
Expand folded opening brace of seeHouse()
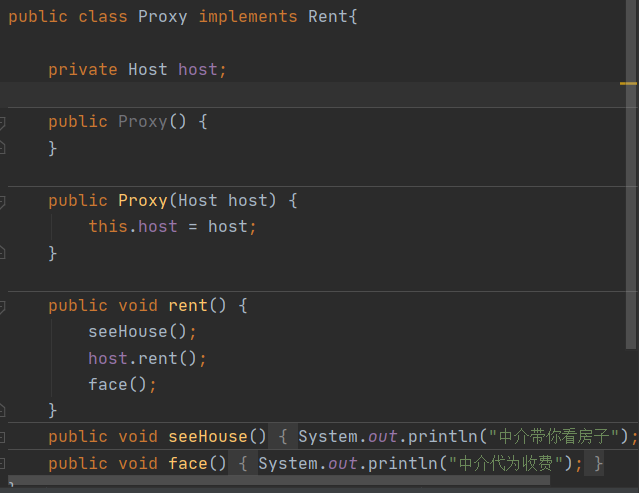283,437
